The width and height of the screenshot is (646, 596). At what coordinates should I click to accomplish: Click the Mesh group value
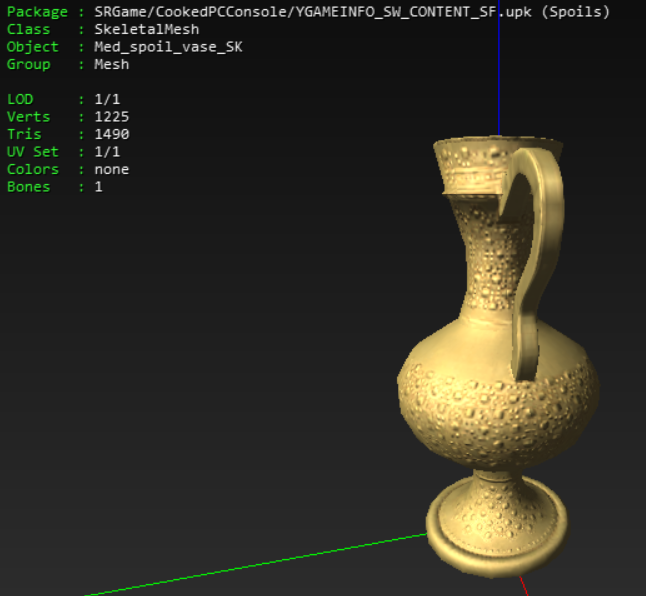tap(112, 65)
